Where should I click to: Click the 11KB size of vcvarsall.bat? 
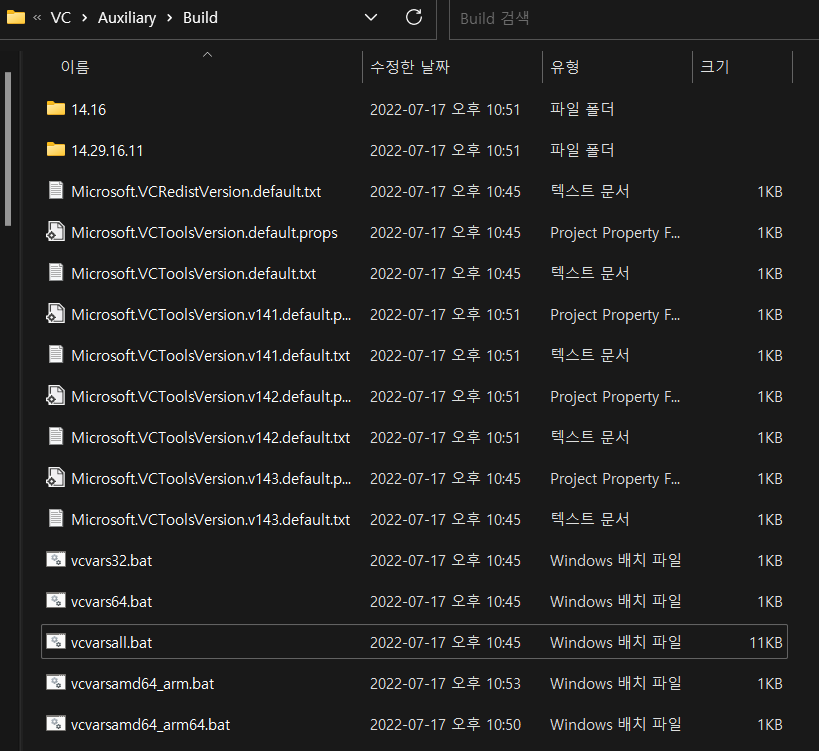[765, 643]
